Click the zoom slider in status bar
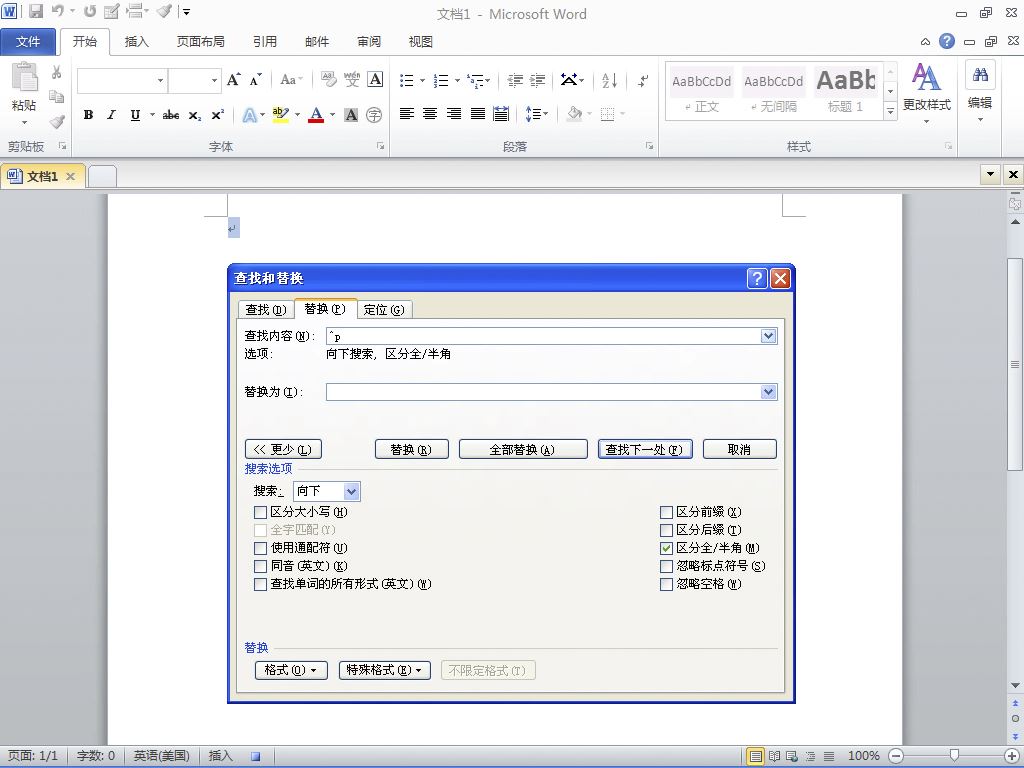The height and width of the screenshot is (768, 1024). pos(953,756)
